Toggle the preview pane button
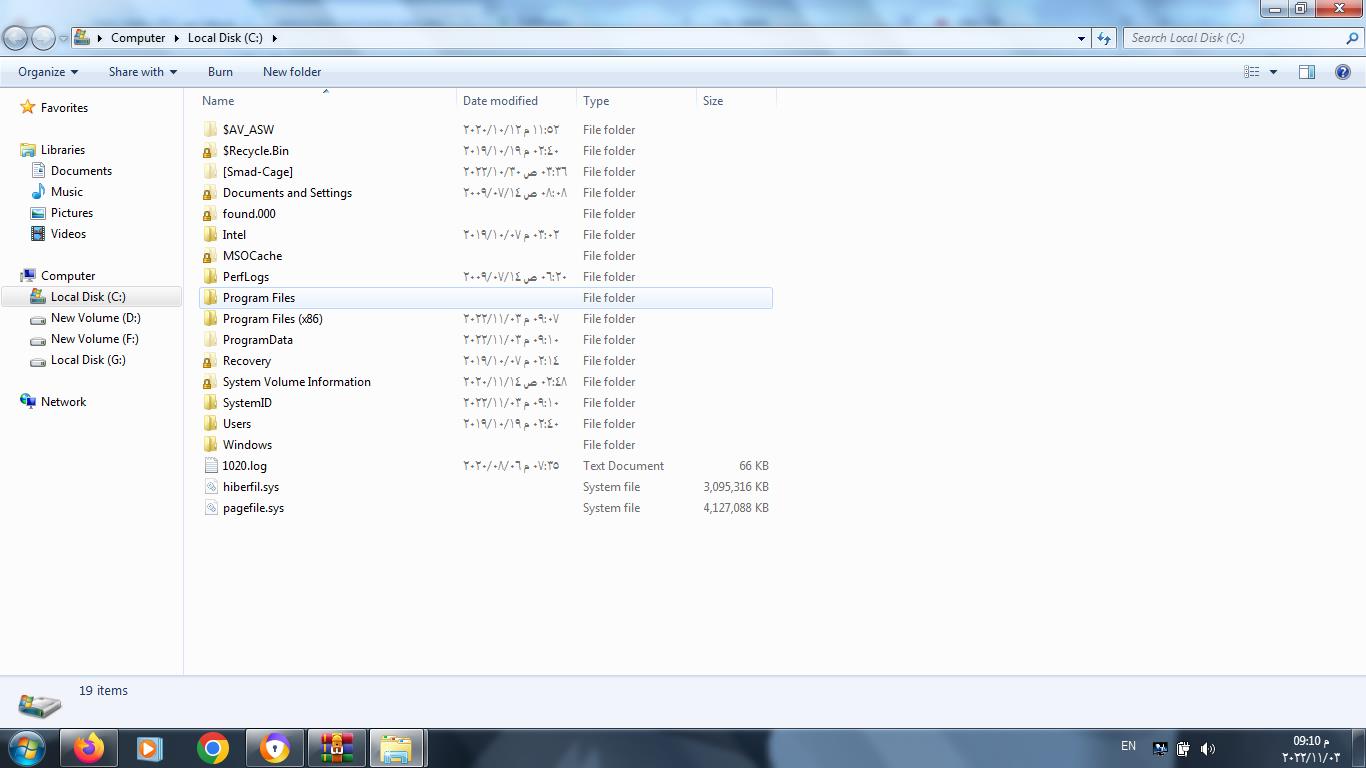This screenshot has height=768, width=1366. click(1306, 72)
